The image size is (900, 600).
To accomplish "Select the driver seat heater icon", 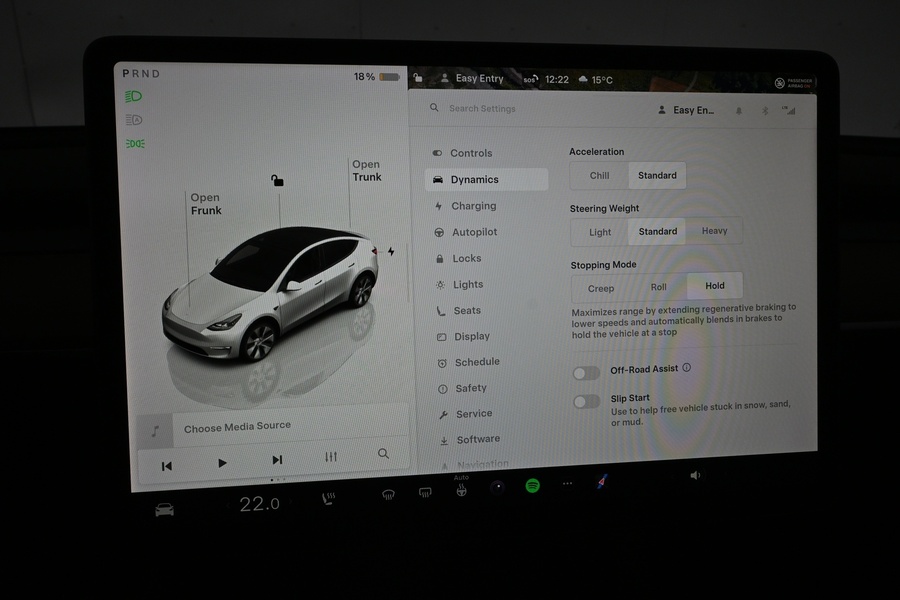I will [330, 497].
